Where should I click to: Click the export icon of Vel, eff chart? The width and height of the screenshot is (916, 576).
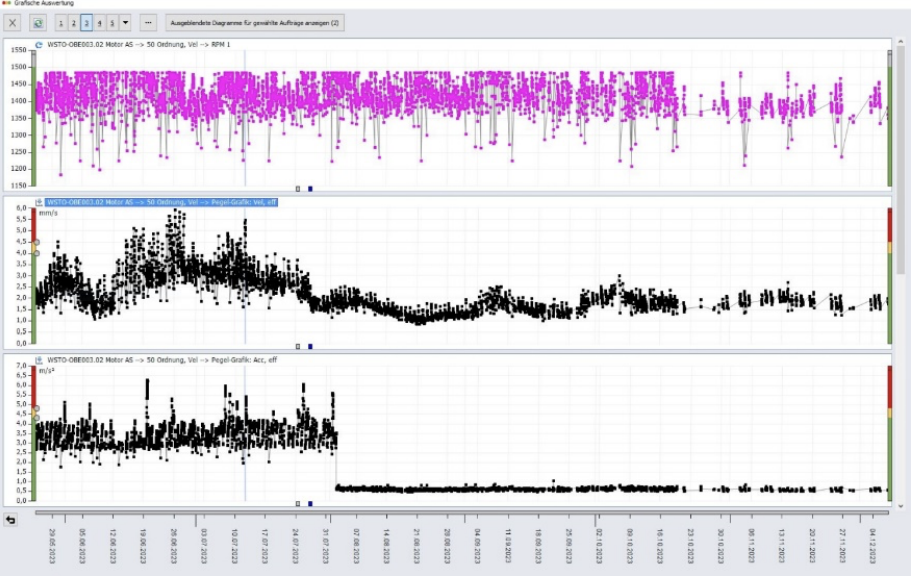[39, 202]
